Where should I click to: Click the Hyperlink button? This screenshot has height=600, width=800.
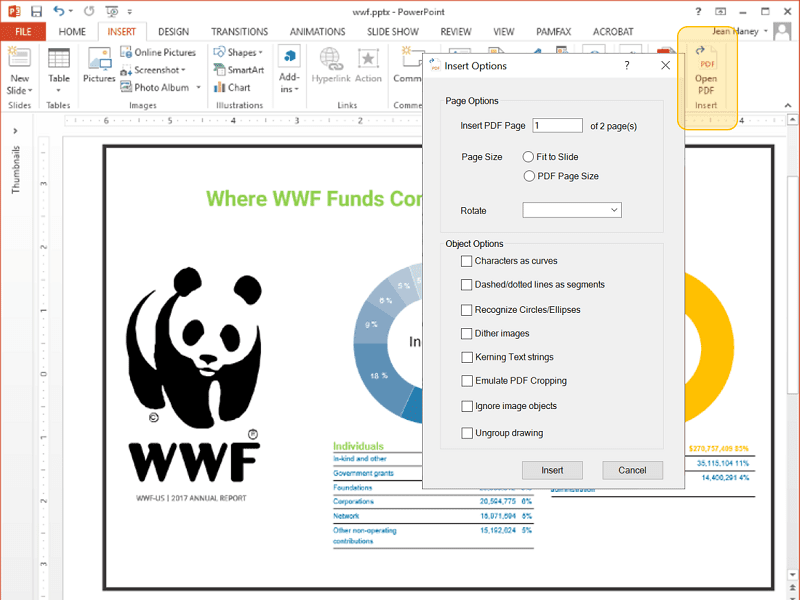tap(331, 65)
